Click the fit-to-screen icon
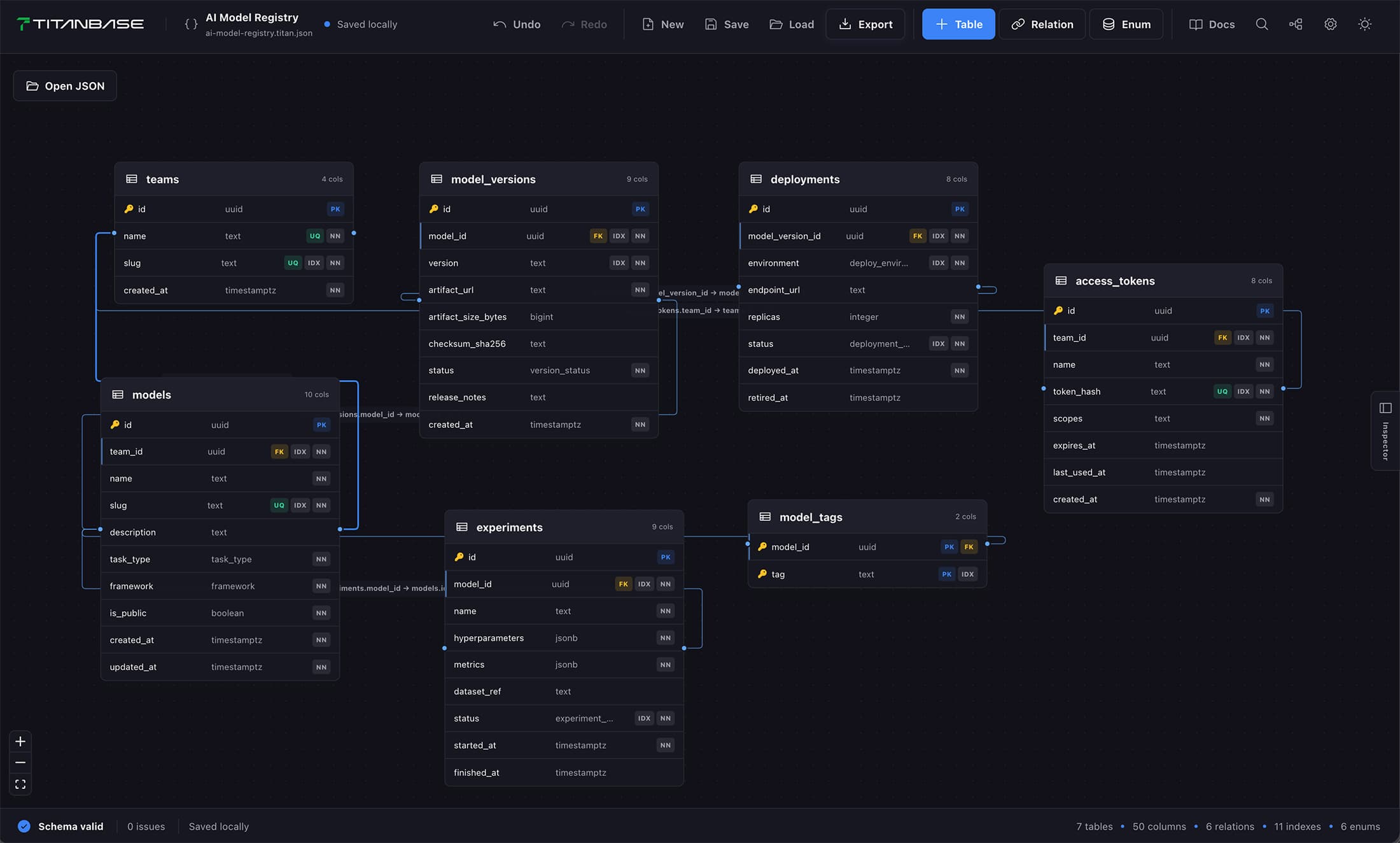This screenshot has height=843, width=1400. [x=20, y=784]
